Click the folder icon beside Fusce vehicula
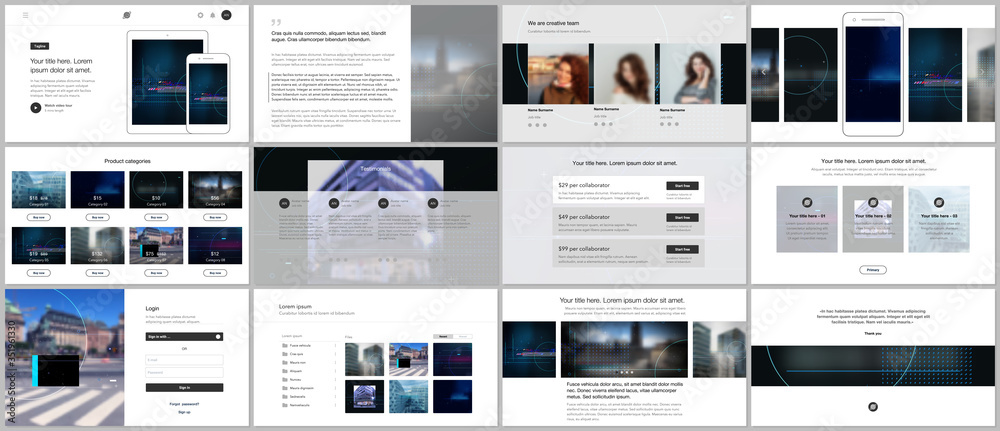The image size is (1000, 431). click(284, 346)
